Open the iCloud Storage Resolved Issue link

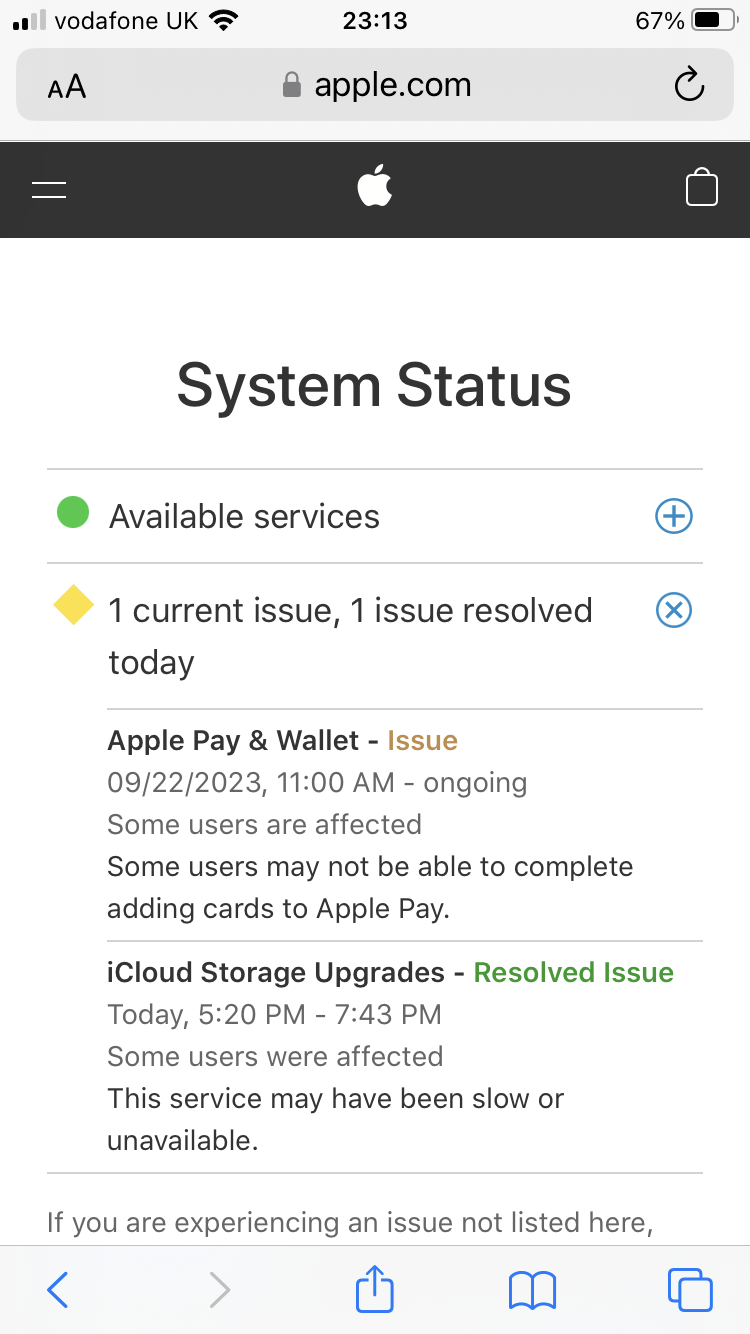click(573, 972)
